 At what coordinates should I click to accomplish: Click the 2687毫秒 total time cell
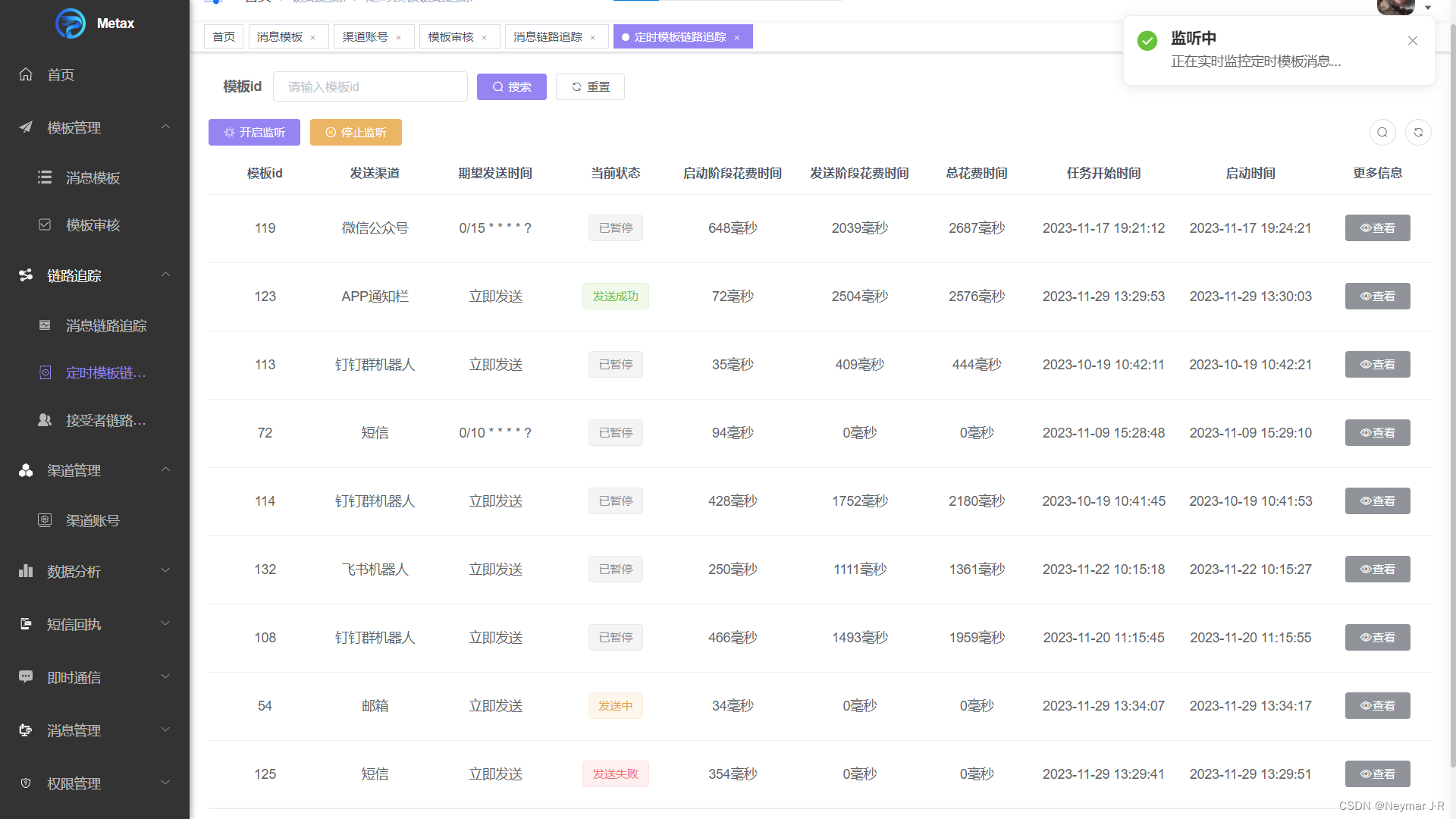(977, 227)
